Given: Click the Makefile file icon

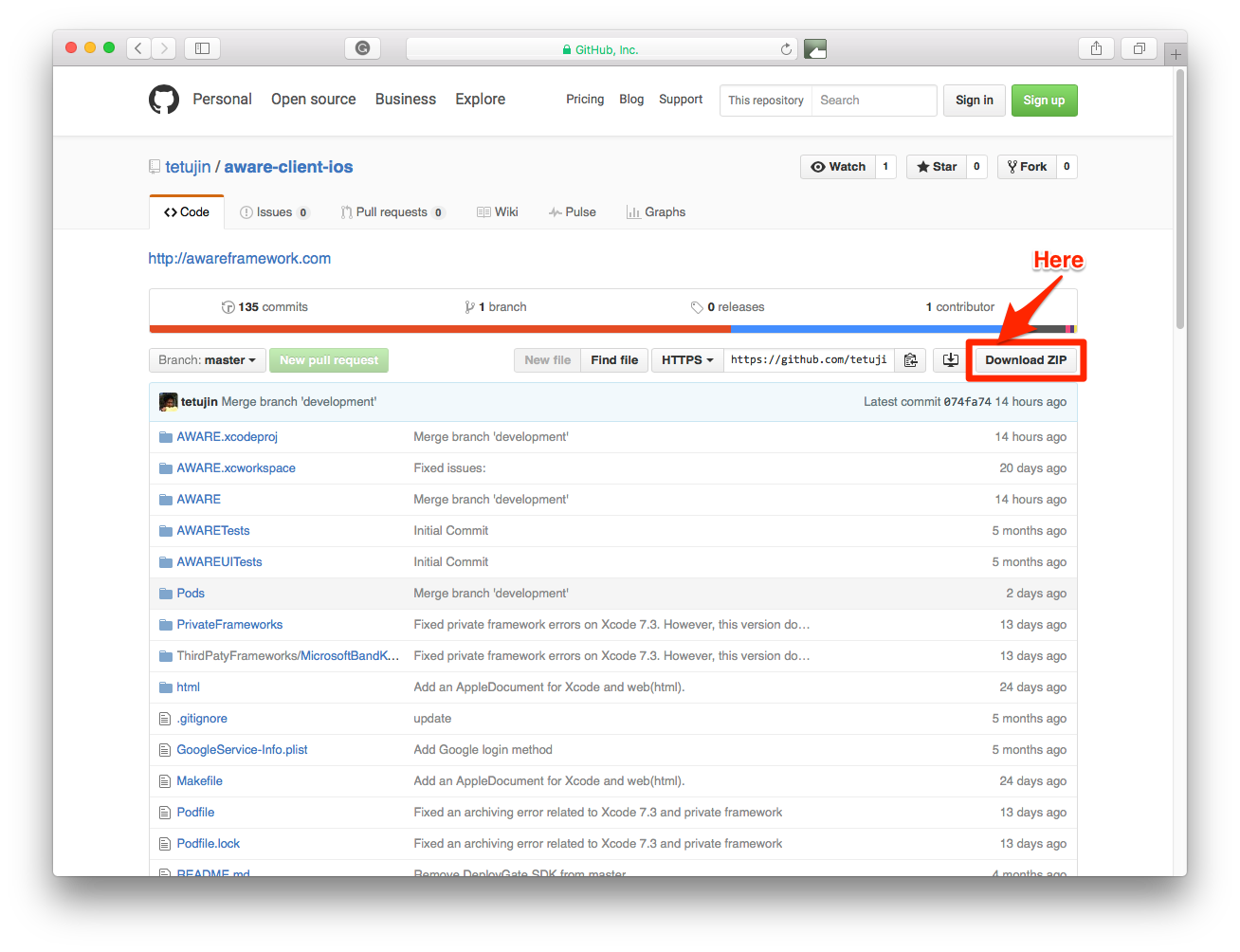Looking at the screenshot, I should point(165,781).
